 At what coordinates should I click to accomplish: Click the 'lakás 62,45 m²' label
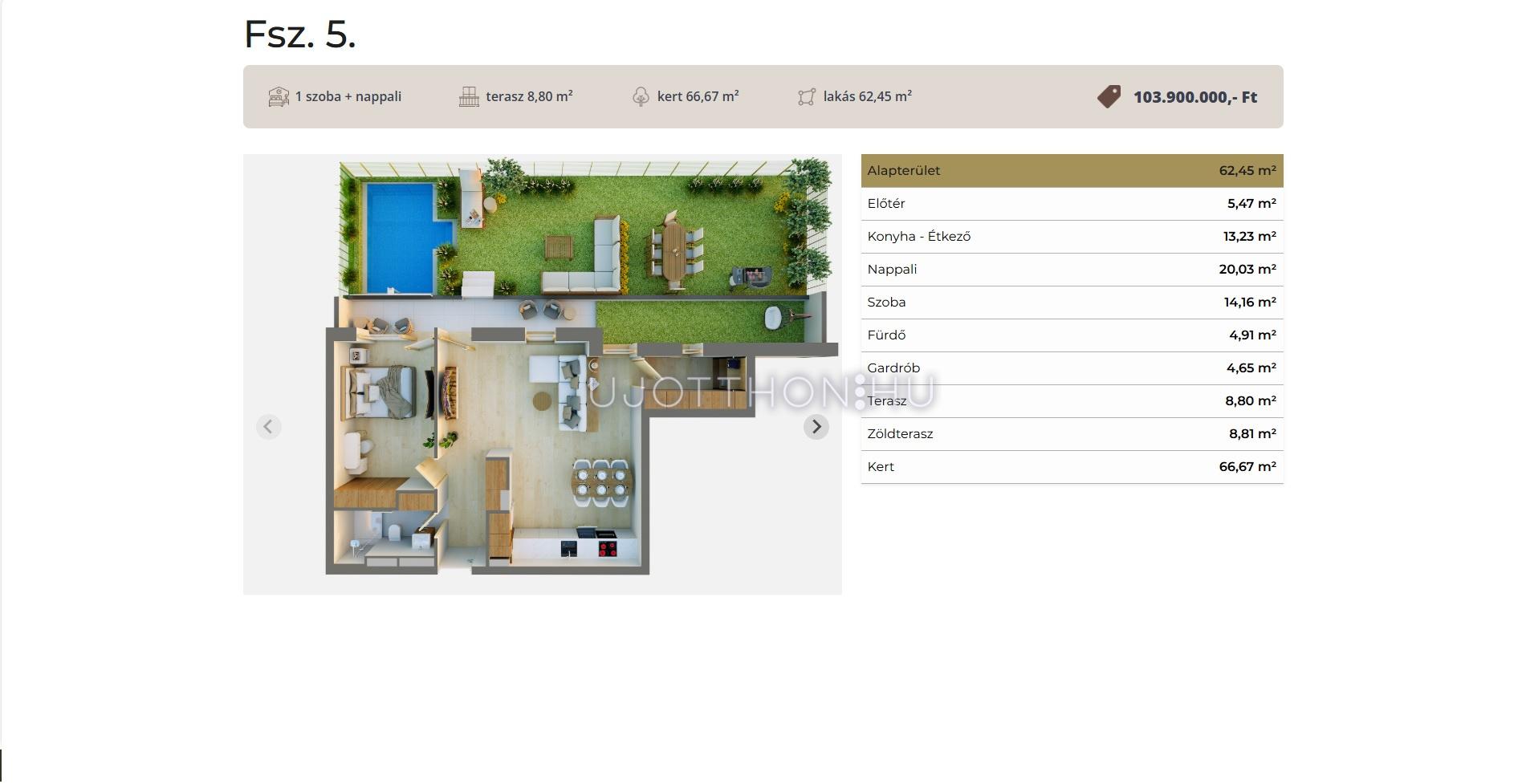[x=867, y=97]
